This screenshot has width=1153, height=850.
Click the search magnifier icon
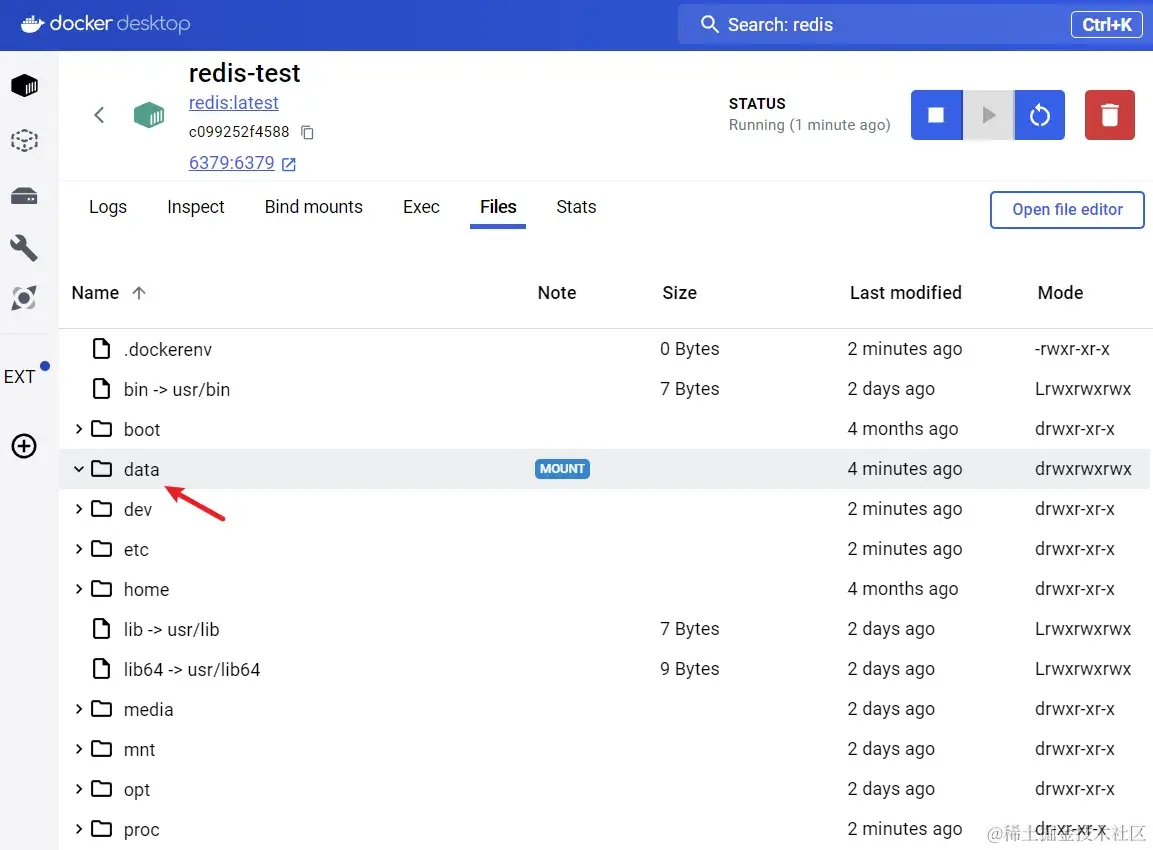pyautogui.click(x=709, y=24)
